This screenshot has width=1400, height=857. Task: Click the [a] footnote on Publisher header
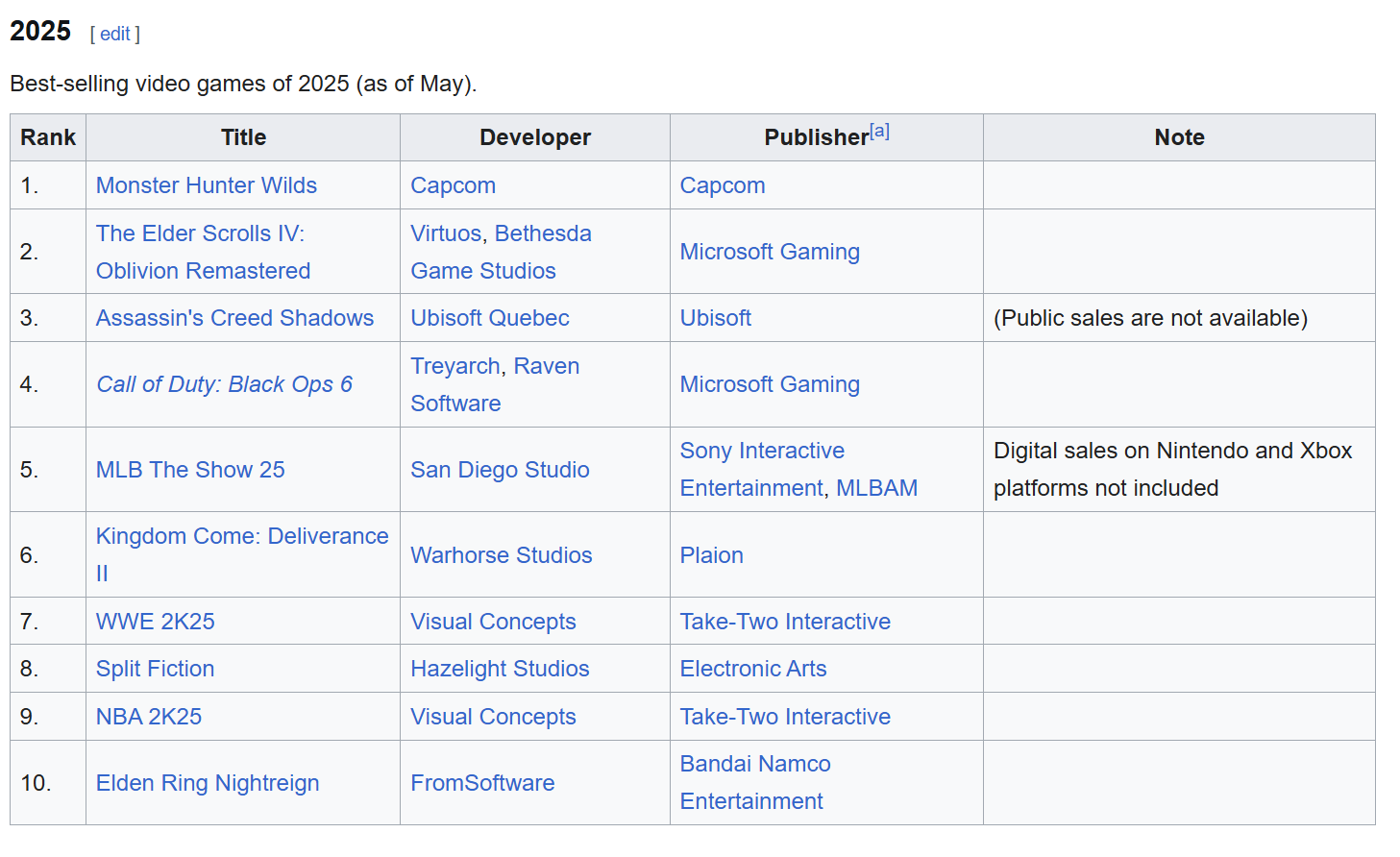click(879, 131)
